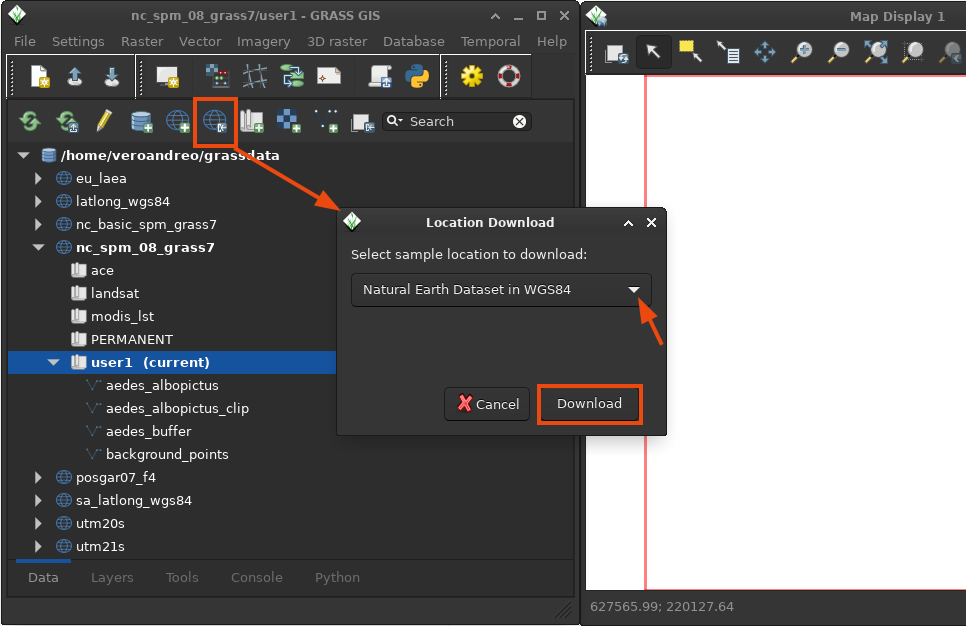Viewport: 966px width, 626px height.
Task: Select the background_points vector map
Action: (167, 454)
